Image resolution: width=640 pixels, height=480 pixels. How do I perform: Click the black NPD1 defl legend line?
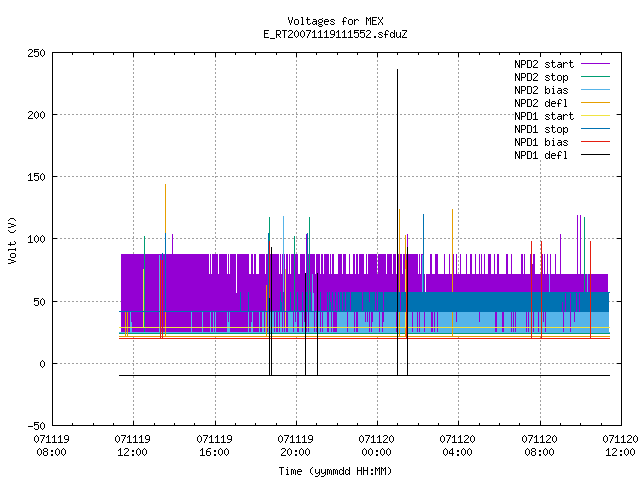pos(595,155)
